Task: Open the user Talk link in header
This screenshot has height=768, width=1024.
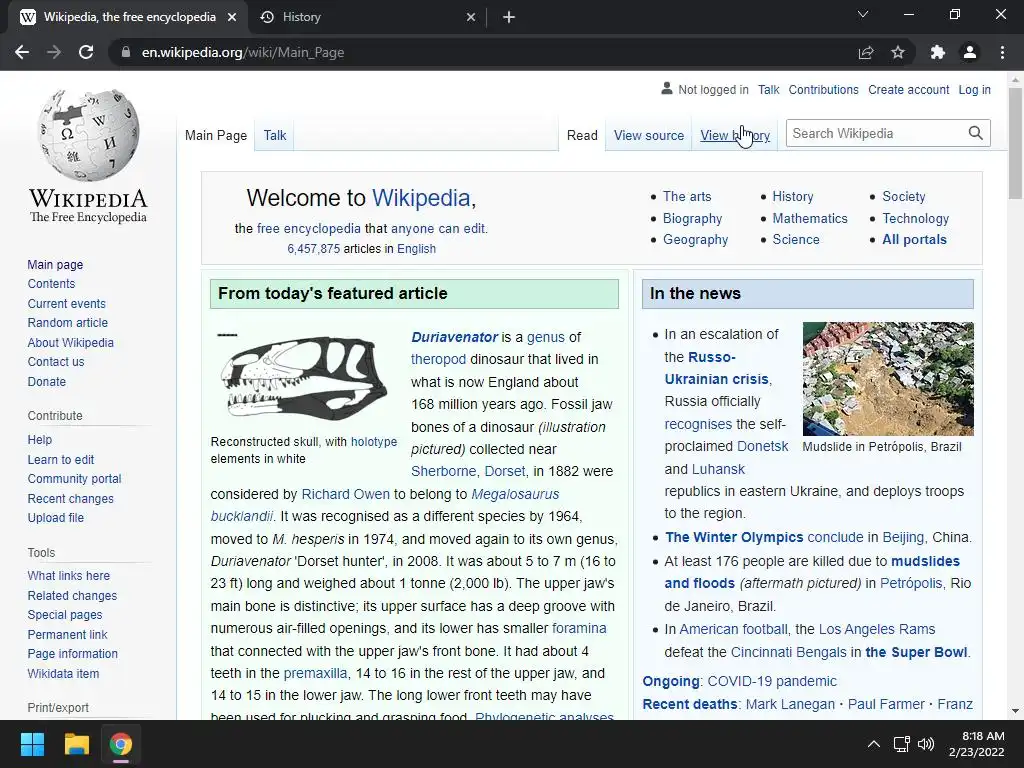Action: [x=769, y=89]
